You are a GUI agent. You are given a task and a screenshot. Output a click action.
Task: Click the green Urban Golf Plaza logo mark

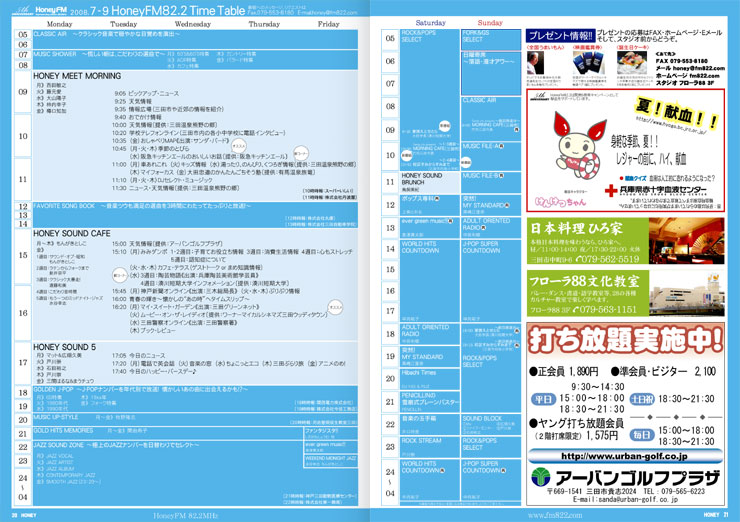pos(540,477)
